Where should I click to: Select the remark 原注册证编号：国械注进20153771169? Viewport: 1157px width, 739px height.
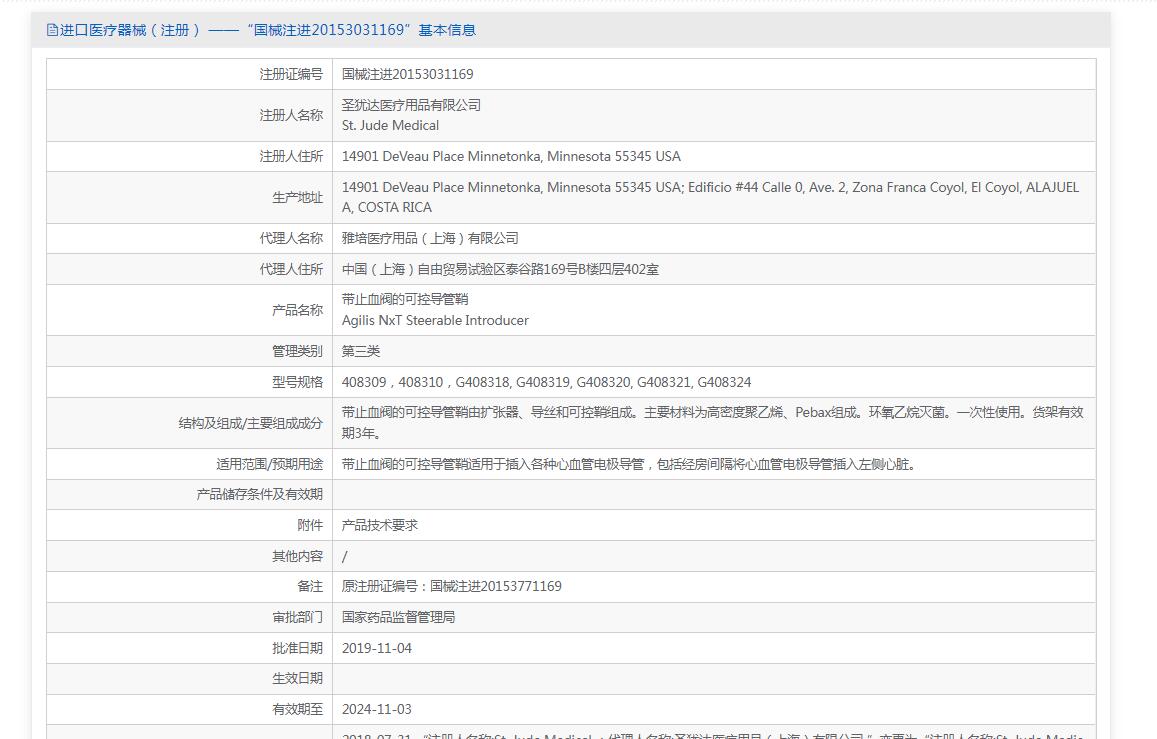click(x=452, y=586)
